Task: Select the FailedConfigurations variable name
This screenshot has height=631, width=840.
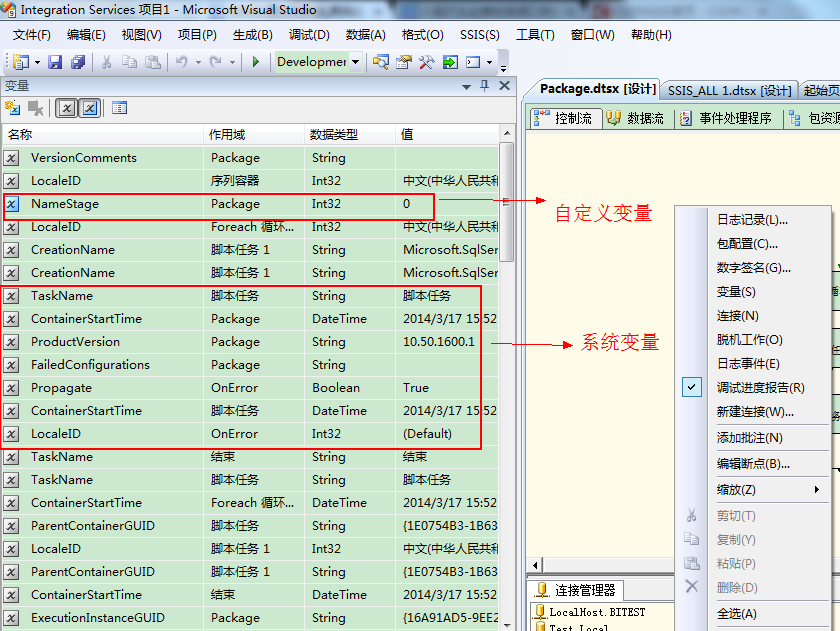Action: coord(90,365)
